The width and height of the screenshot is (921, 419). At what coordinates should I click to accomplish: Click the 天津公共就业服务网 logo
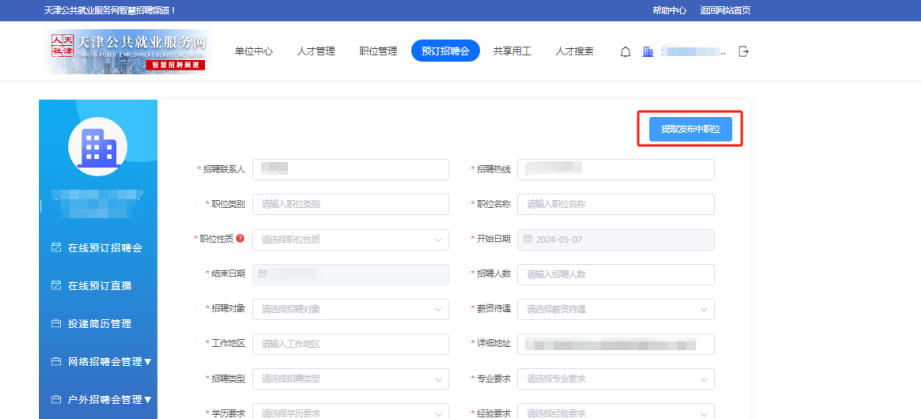127,51
